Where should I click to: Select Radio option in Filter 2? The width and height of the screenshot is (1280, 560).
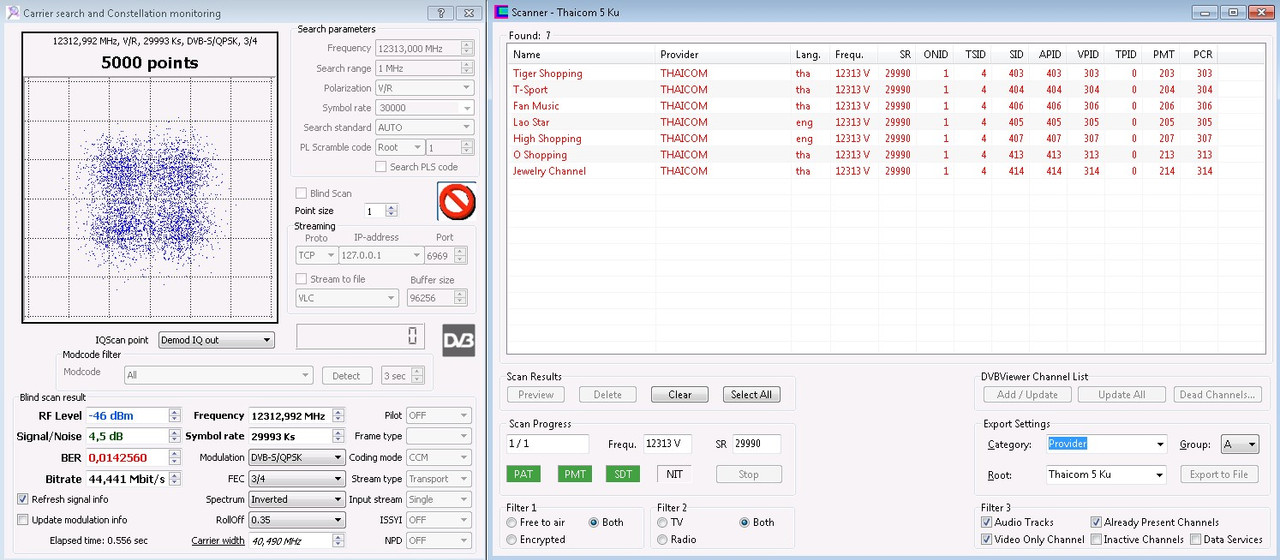click(x=662, y=539)
